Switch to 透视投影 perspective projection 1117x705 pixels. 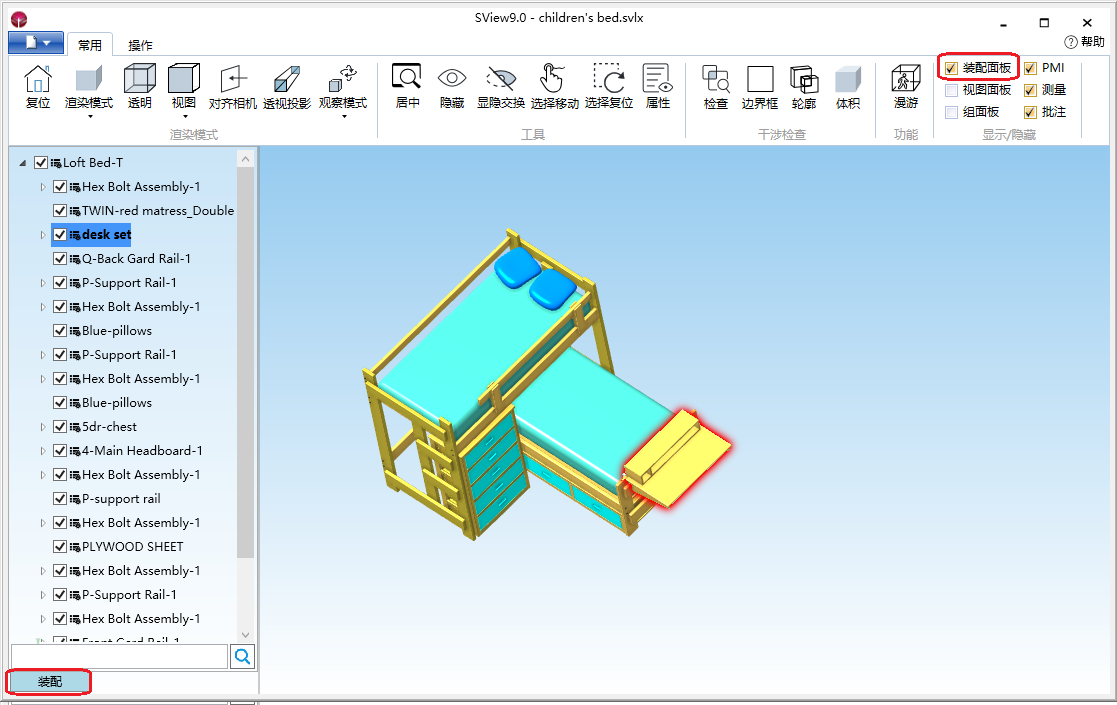[x=287, y=79]
